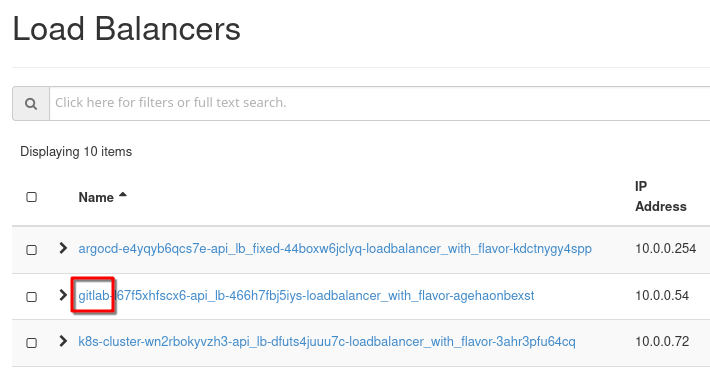Expand the k8s-cluster load balancer row
The height and width of the screenshot is (374, 710).
click(x=63, y=341)
